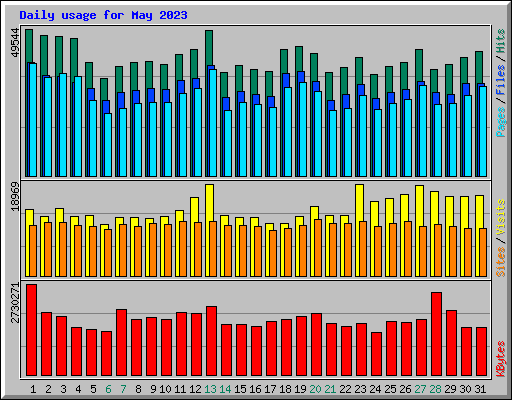Click the Files legend label

[x=501, y=80]
